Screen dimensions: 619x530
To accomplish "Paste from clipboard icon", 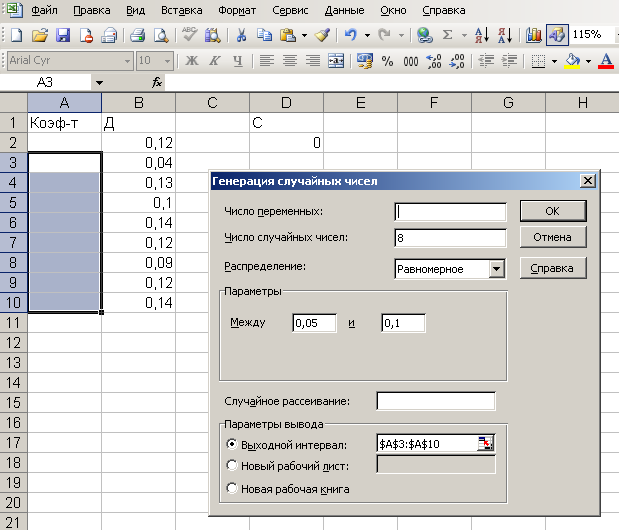I will (288, 35).
